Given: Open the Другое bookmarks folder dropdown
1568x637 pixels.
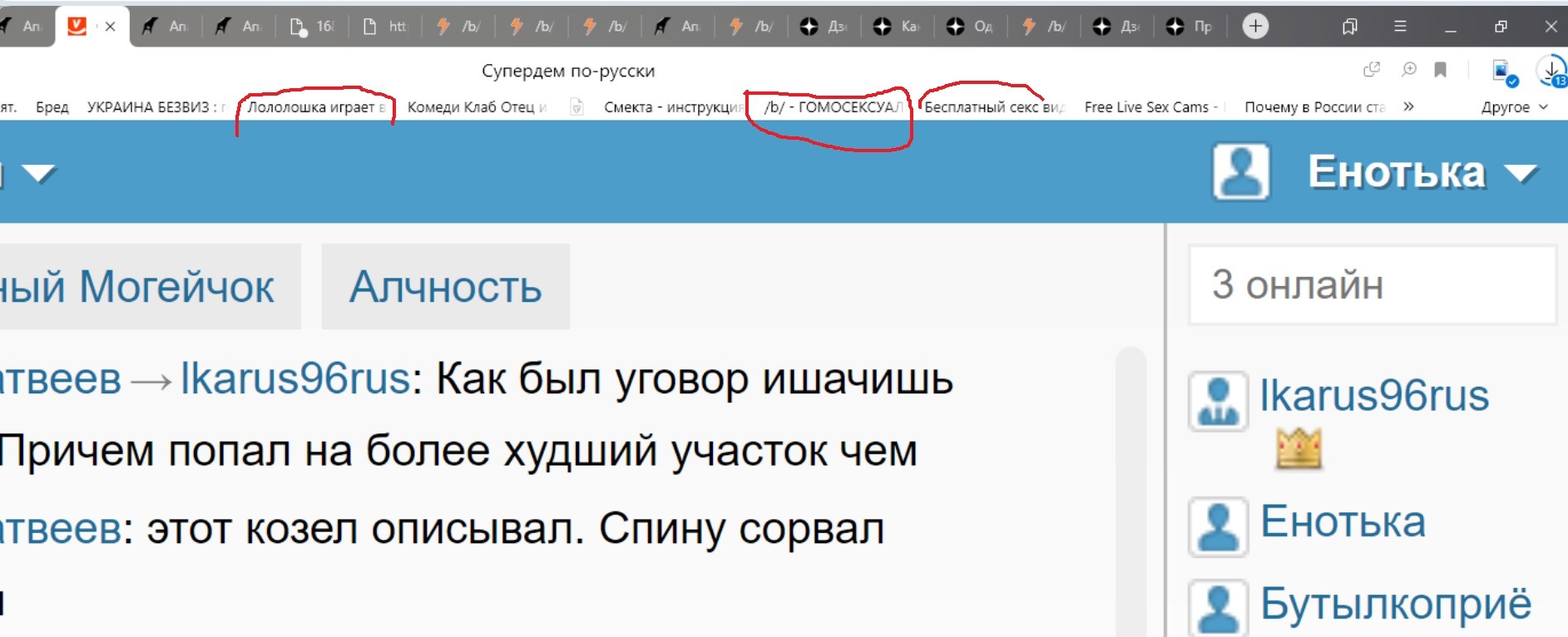Looking at the screenshot, I should click(1514, 107).
